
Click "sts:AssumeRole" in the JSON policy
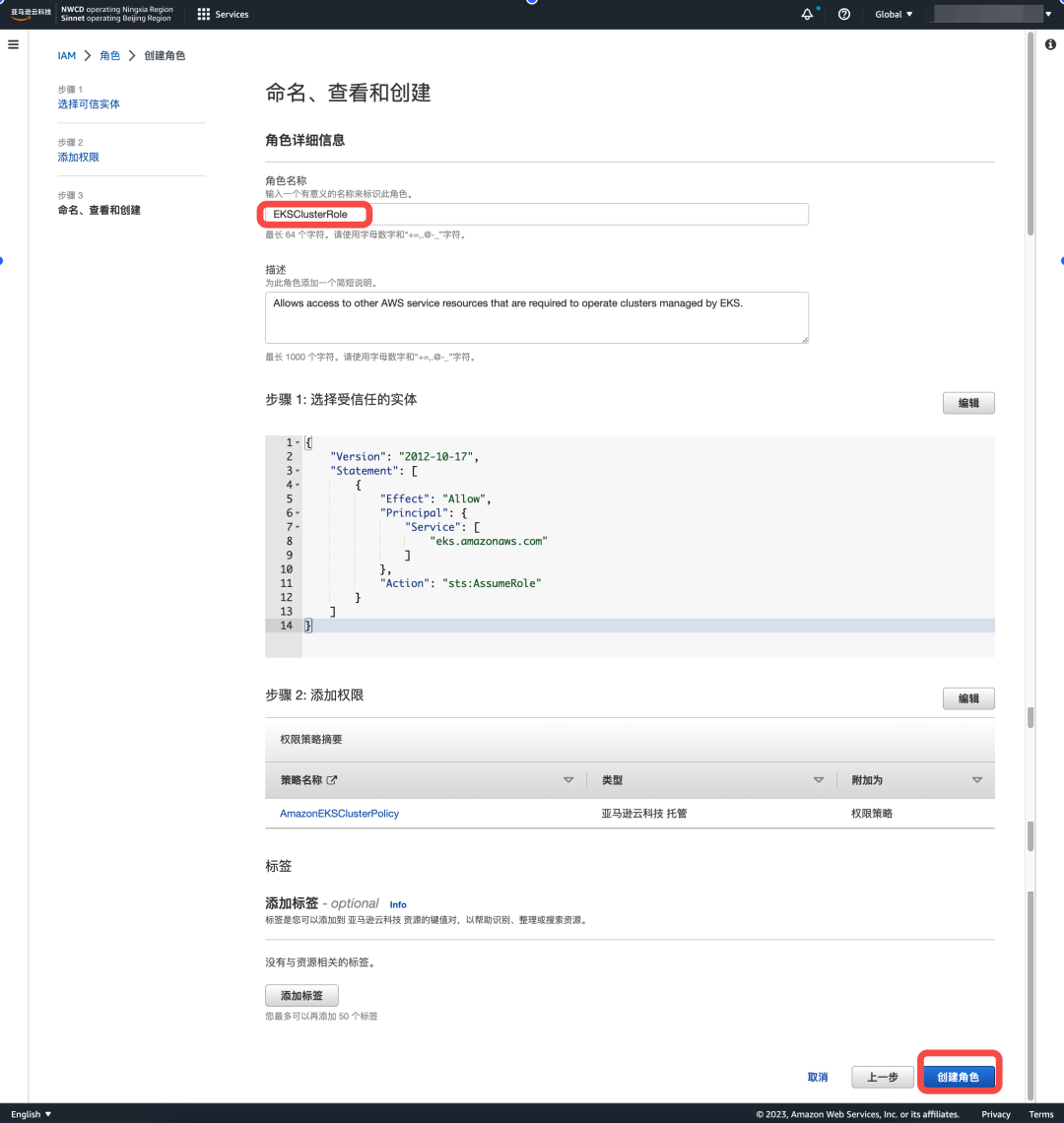coord(493,584)
